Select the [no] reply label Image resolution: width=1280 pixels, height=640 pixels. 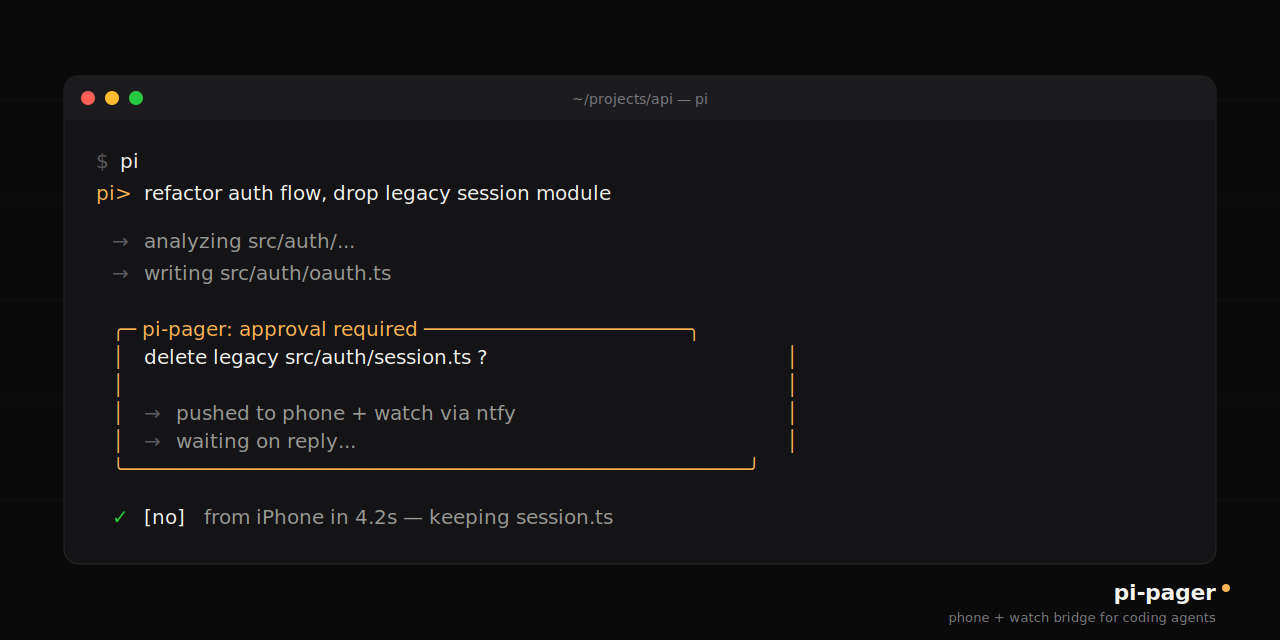tap(164, 518)
